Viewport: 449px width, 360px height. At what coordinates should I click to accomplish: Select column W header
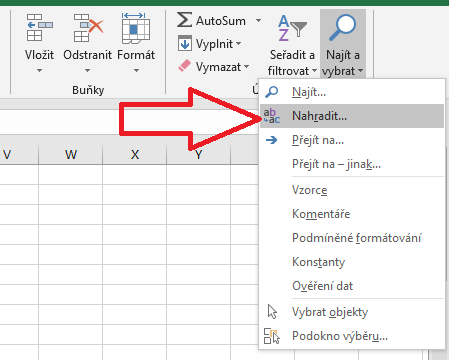coord(71,155)
